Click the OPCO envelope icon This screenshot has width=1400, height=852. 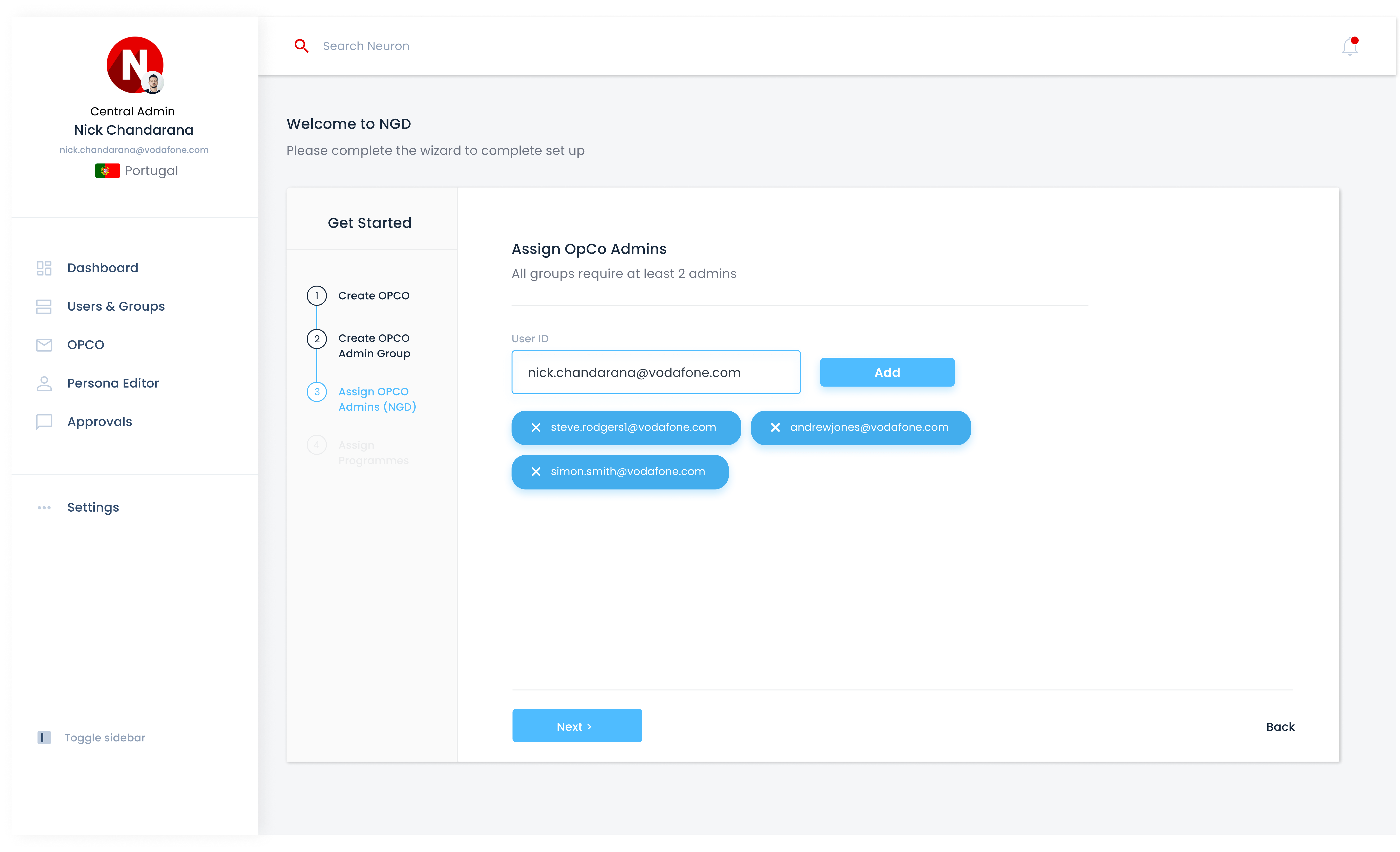44,345
